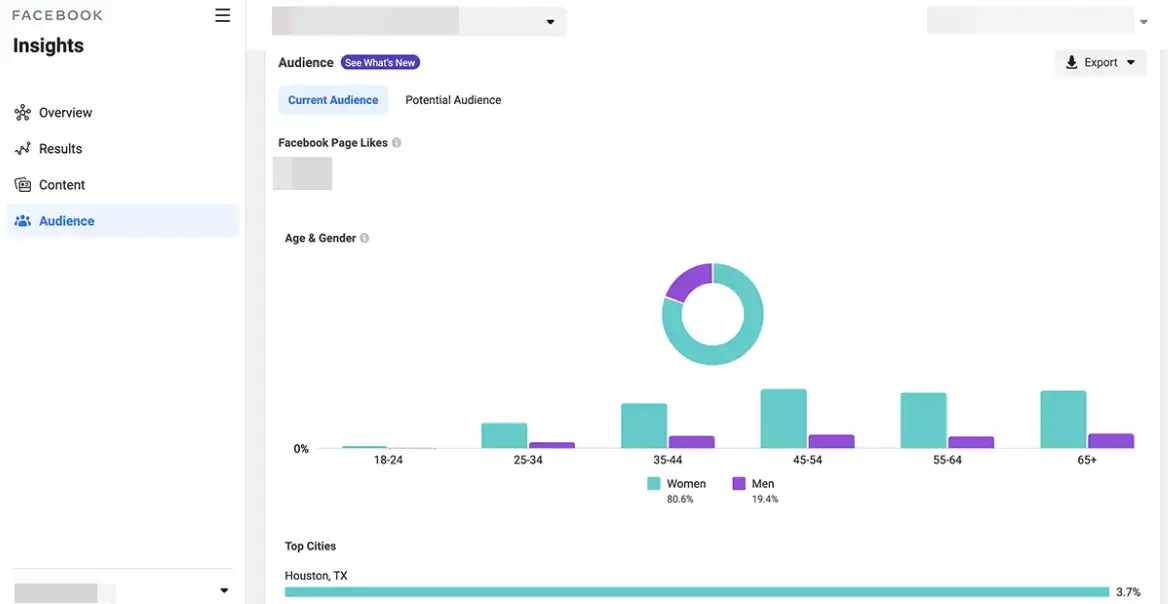This screenshot has height=604, width=1168.
Task: Select the Results sidebar icon
Action: [x=23, y=148]
